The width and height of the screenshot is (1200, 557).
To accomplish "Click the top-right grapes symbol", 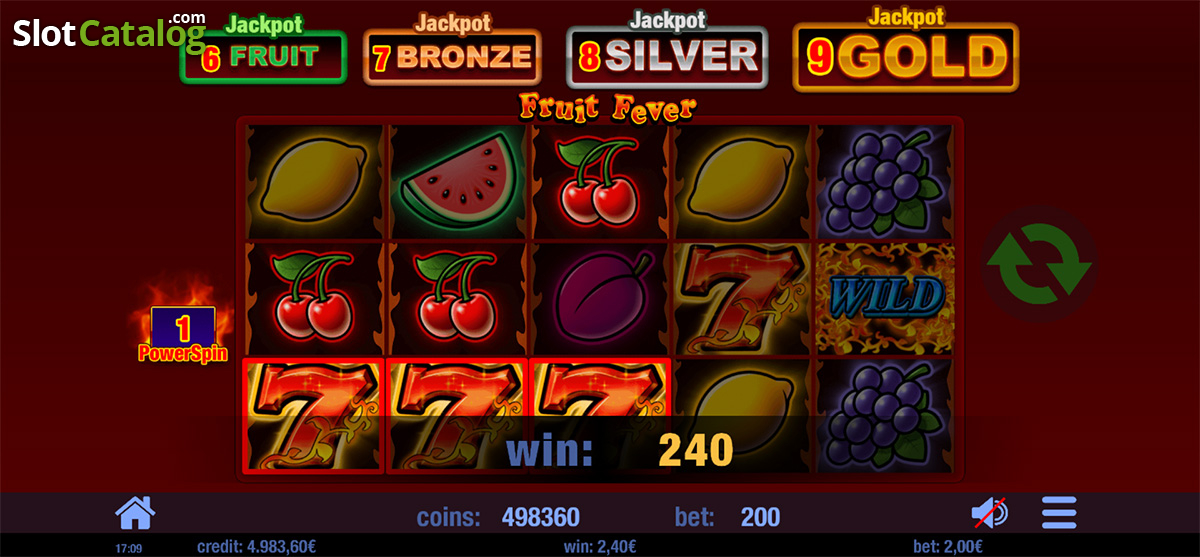I will click(x=887, y=181).
